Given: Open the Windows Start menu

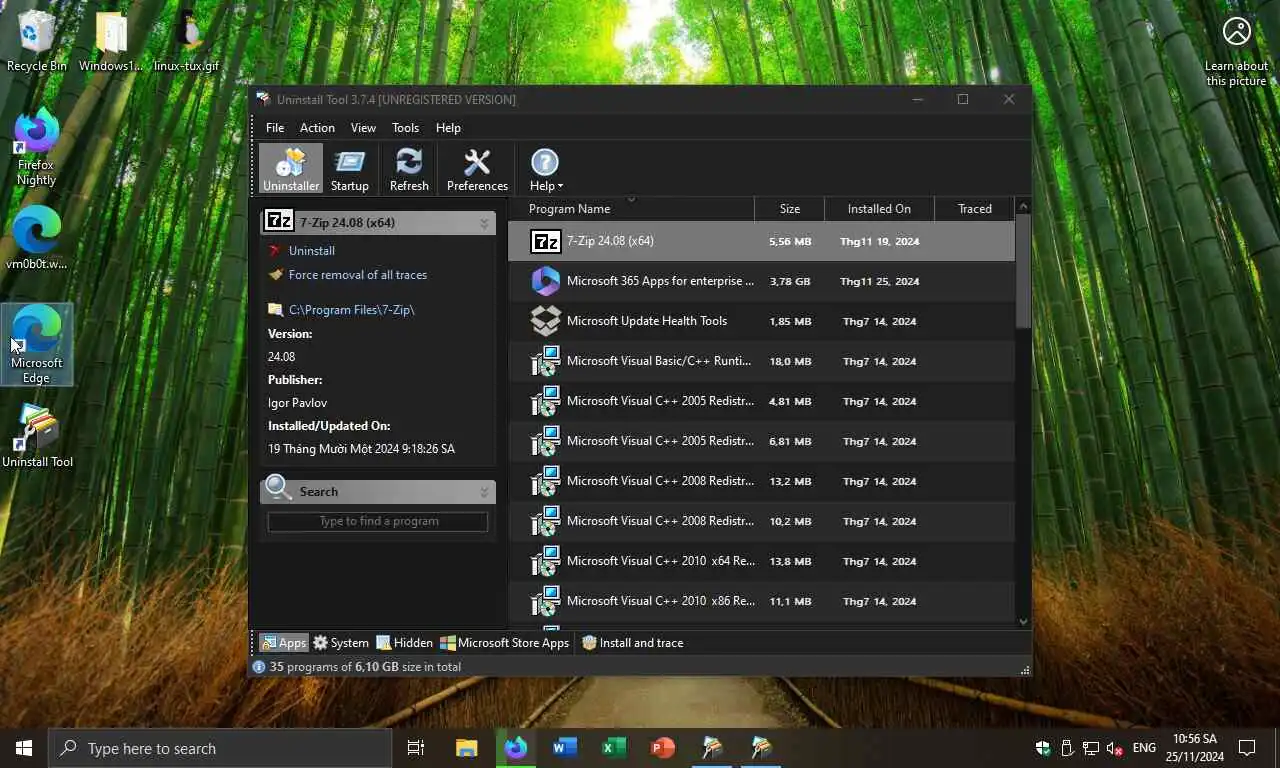Looking at the screenshot, I should [x=24, y=748].
